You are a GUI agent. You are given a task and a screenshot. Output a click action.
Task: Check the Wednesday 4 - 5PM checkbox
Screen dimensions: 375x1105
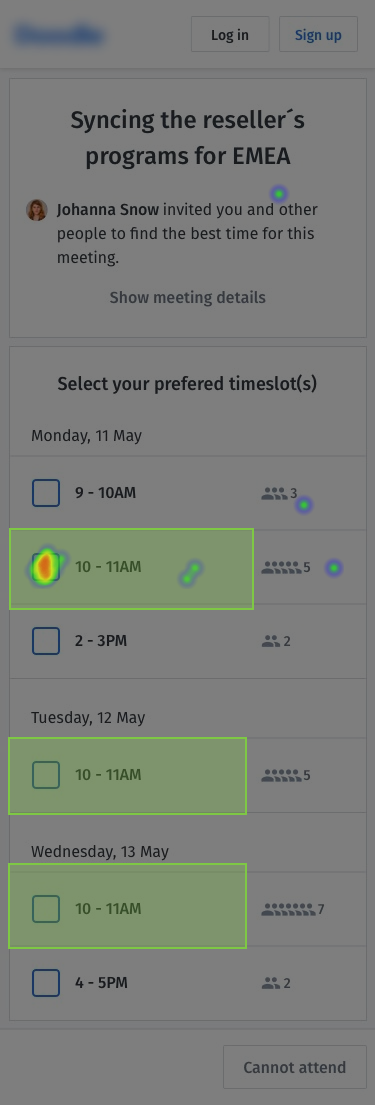[x=46, y=982]
